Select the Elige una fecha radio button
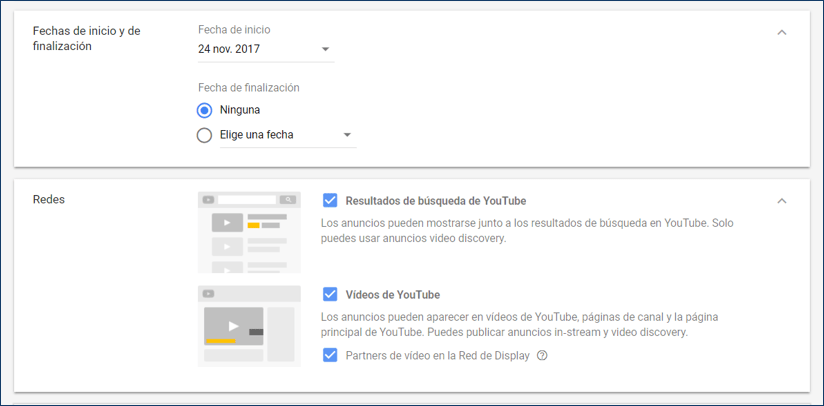Screen dimensions: 824x406 click(204, 136)
